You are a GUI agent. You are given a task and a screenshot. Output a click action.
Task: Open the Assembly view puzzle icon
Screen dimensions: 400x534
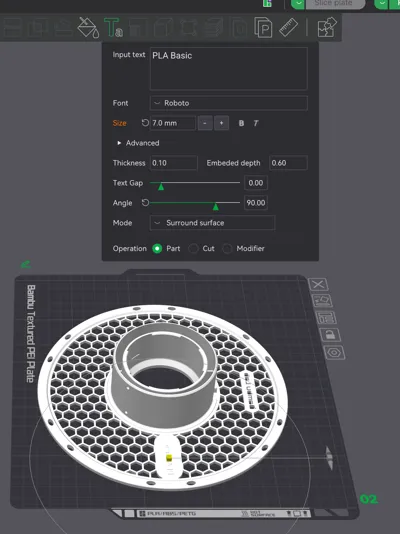(327, 27)
